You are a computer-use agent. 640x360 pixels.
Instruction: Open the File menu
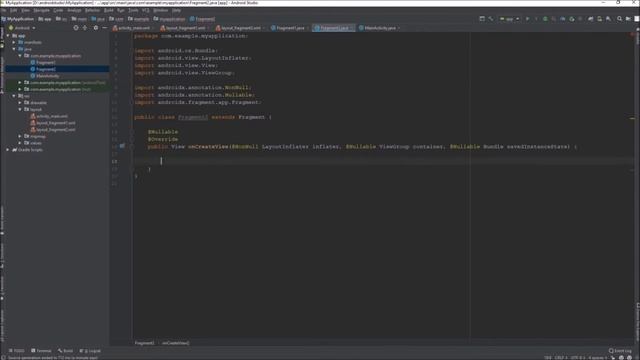[x=4, y=10]
